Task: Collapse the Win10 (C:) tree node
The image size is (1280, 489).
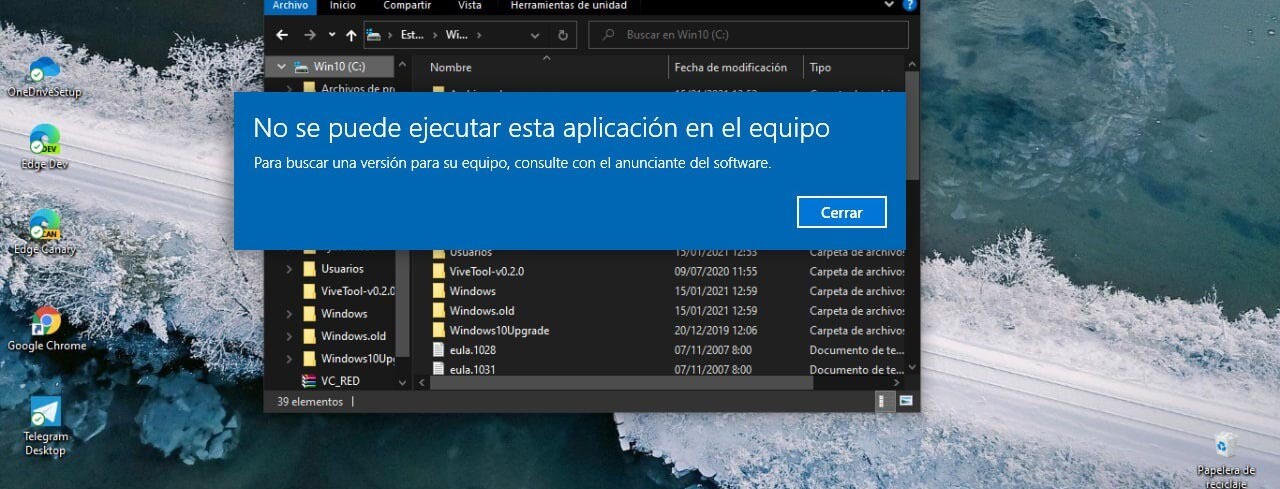Action: pos(281,67)
